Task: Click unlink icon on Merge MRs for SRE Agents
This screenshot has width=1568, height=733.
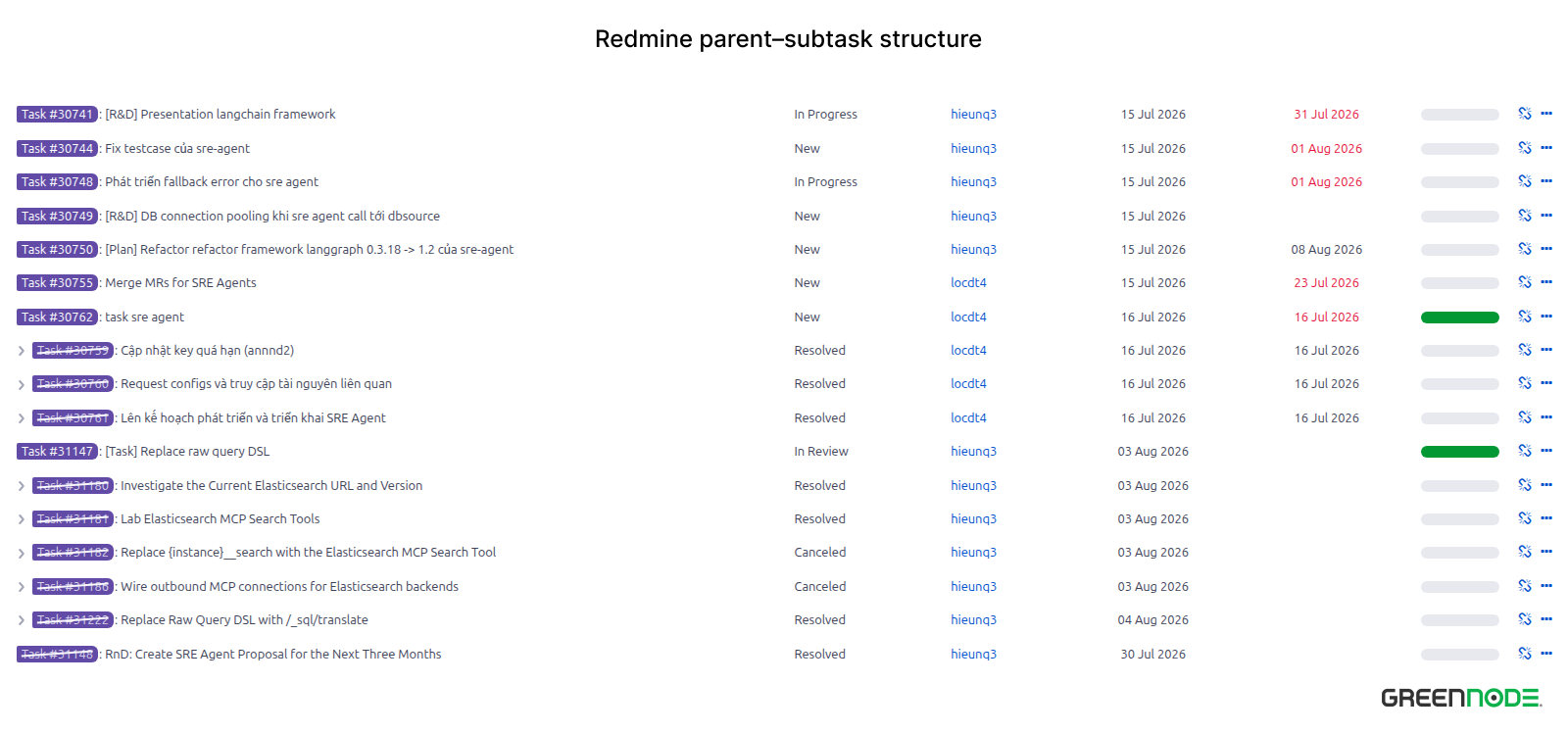Action: tap(1525, 282)
